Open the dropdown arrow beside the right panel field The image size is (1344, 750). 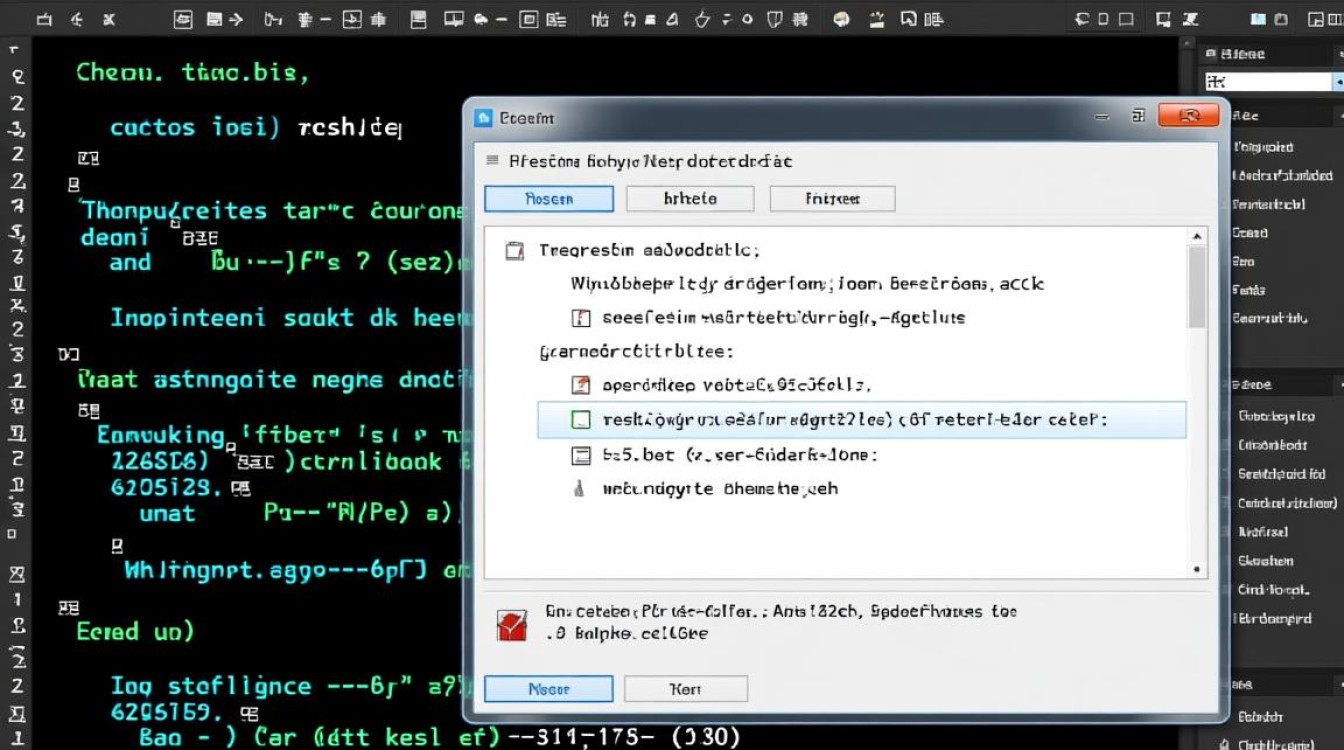tap(1339, 82)
